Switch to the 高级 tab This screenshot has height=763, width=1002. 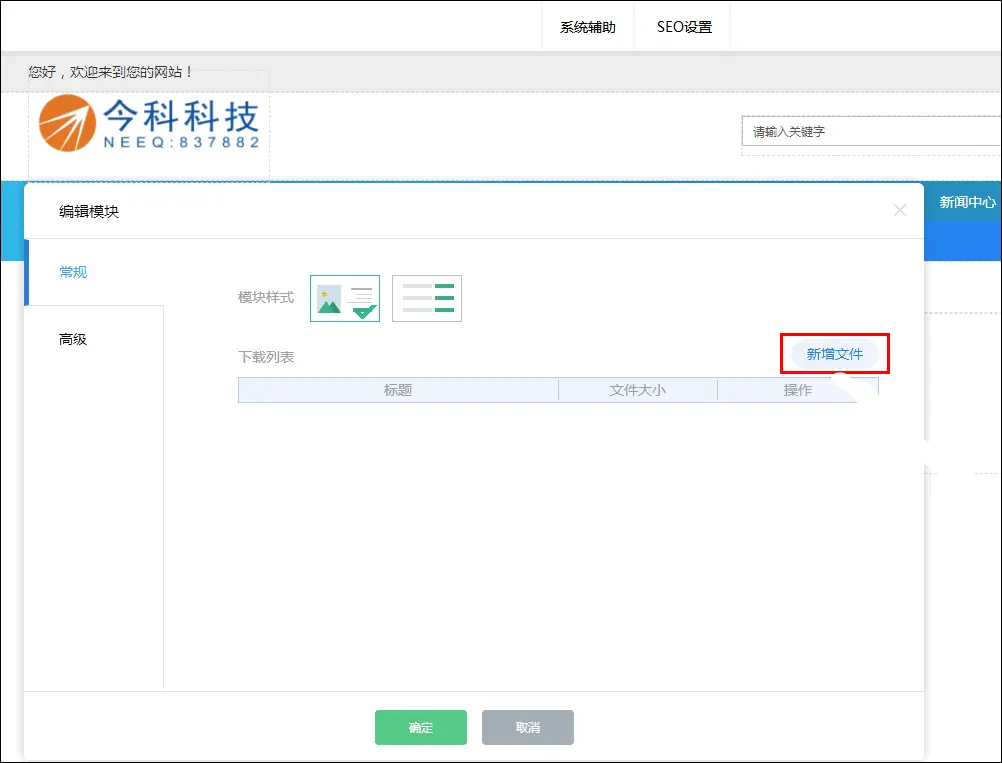73,339
